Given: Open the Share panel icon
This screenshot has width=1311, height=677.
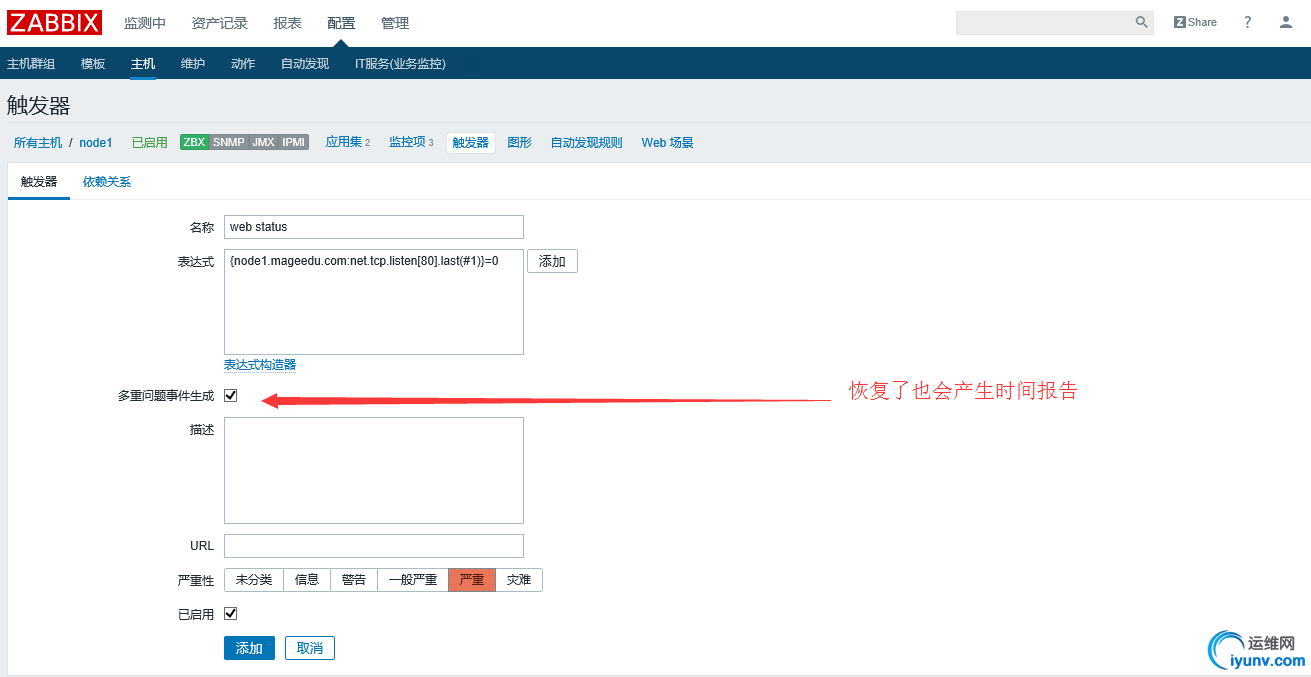Looking at the screenshot, I should 1194,21.
